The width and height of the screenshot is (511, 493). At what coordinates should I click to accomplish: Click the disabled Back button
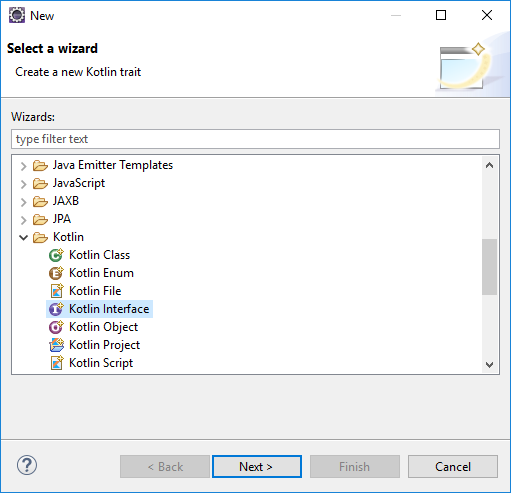pyautogui.click(x=165, y=467)
